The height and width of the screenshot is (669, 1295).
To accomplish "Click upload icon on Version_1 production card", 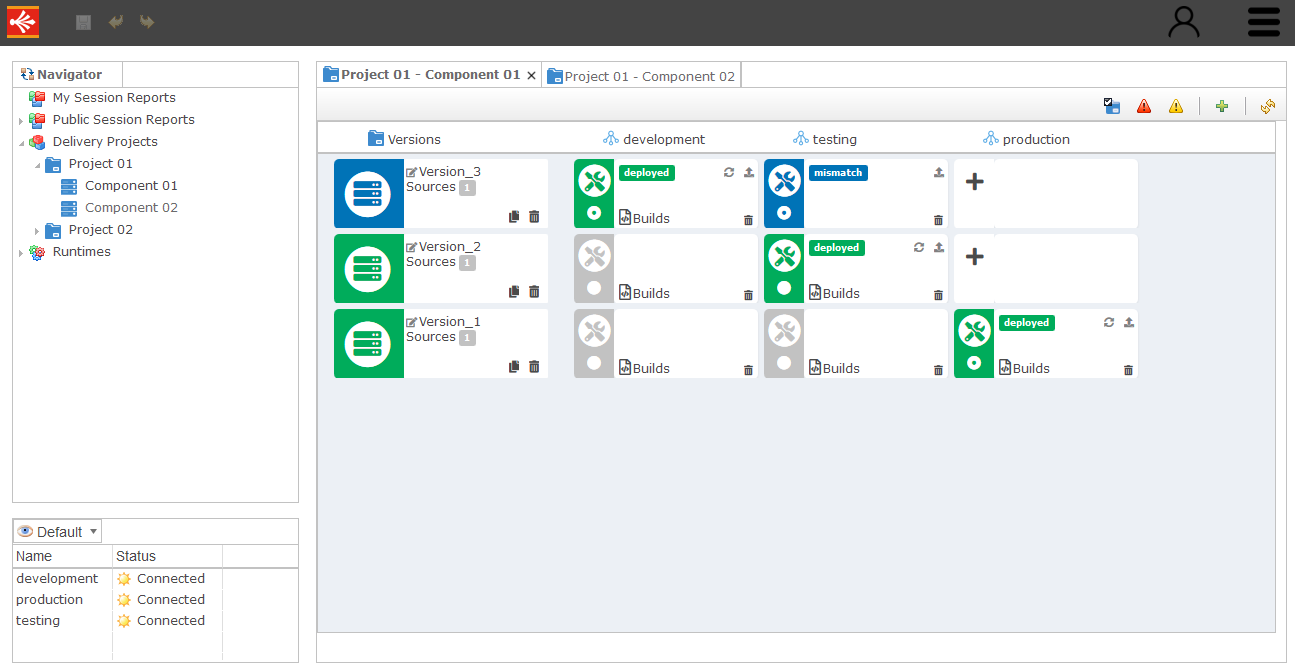I will (1129, 322).
